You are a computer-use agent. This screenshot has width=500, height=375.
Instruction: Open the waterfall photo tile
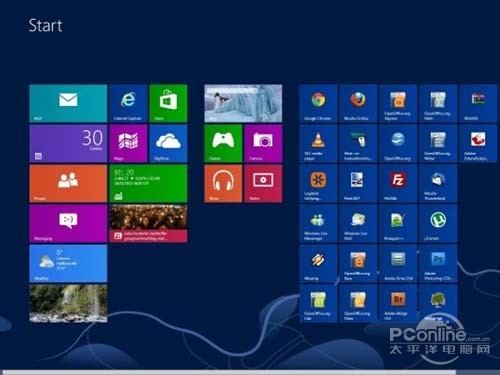pos(68,303)
